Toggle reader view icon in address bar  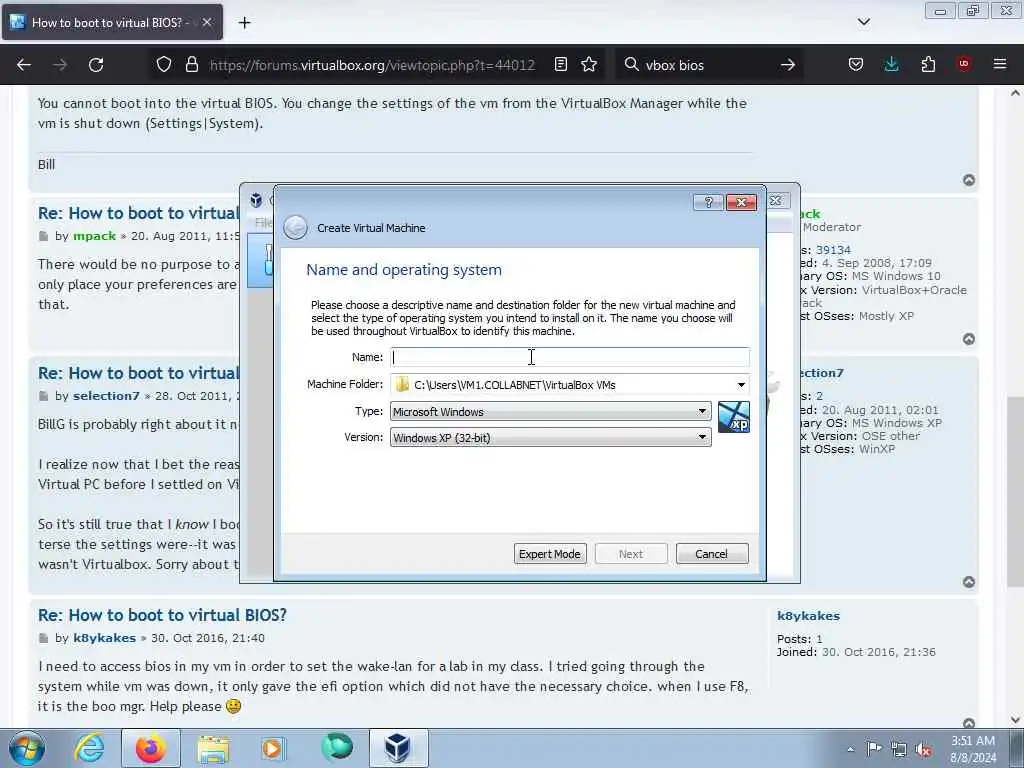click(x=560, y=64)
